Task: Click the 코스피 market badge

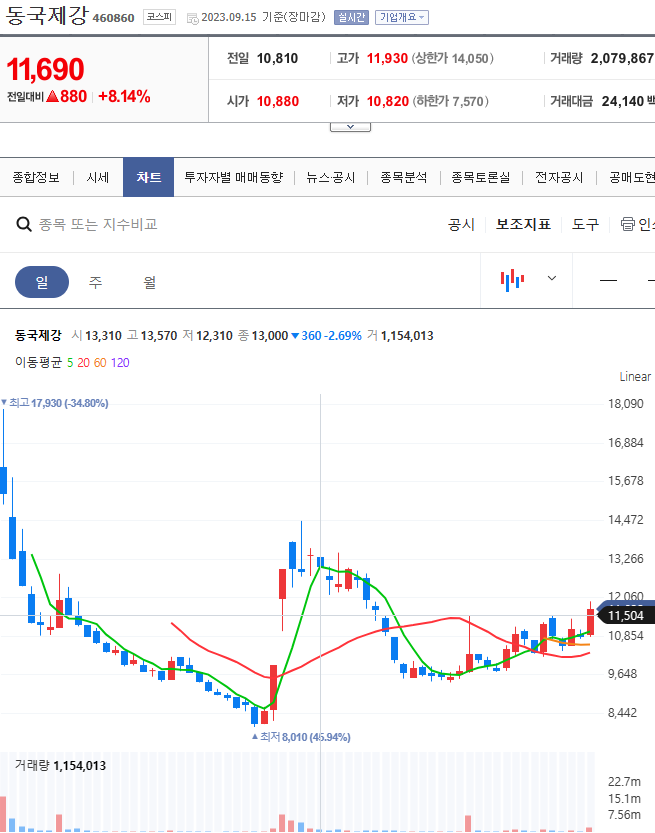Action: click(x=159, y=17)
